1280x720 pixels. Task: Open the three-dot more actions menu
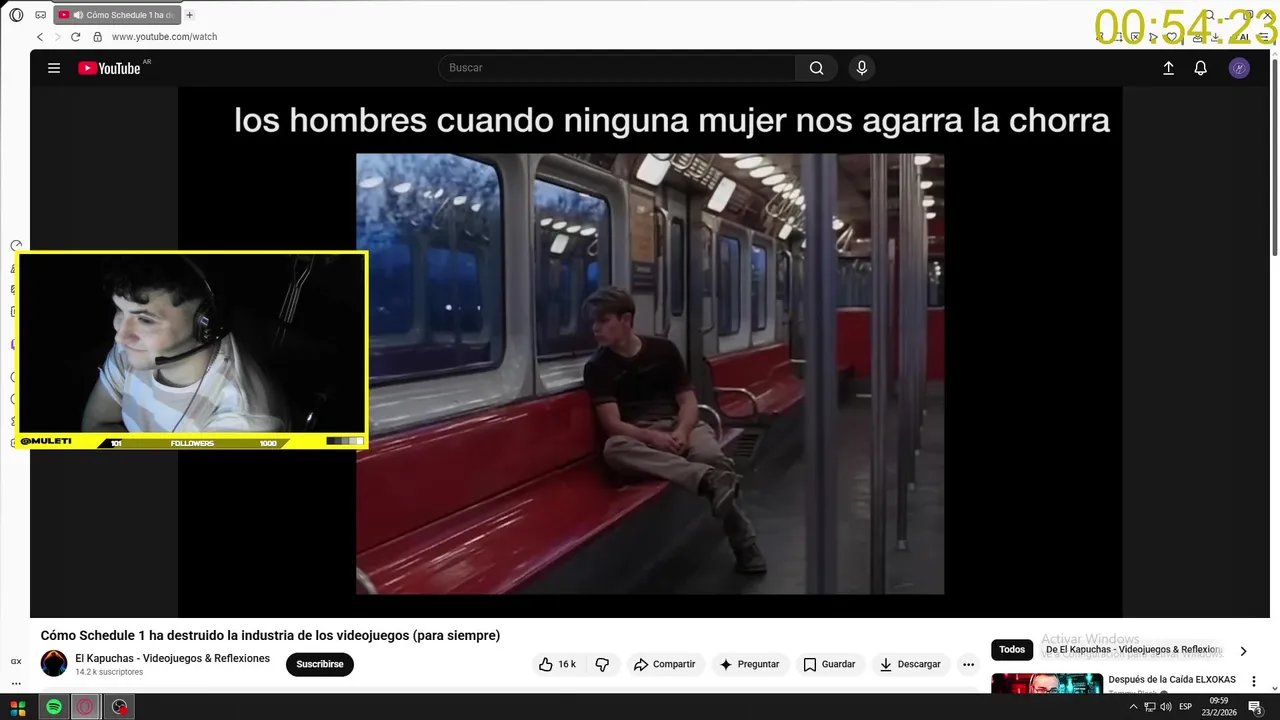point(968,664)
